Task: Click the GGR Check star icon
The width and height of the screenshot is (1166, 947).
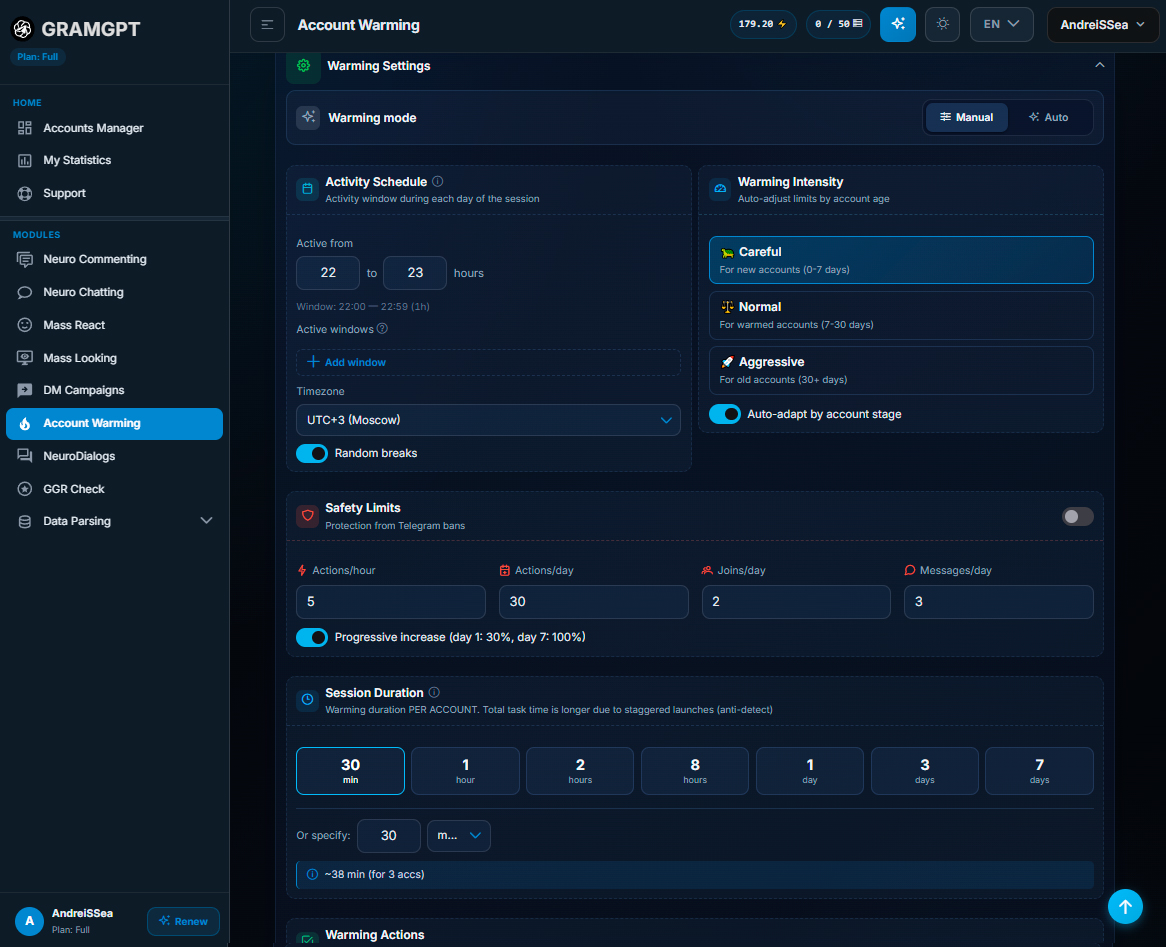Action: (25, 489)
